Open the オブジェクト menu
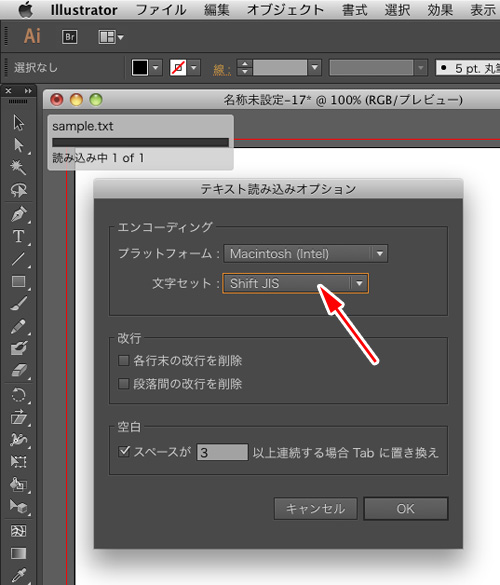Image resolution: width=500 pixels, height=585 pixels. (x=285, y=10)
